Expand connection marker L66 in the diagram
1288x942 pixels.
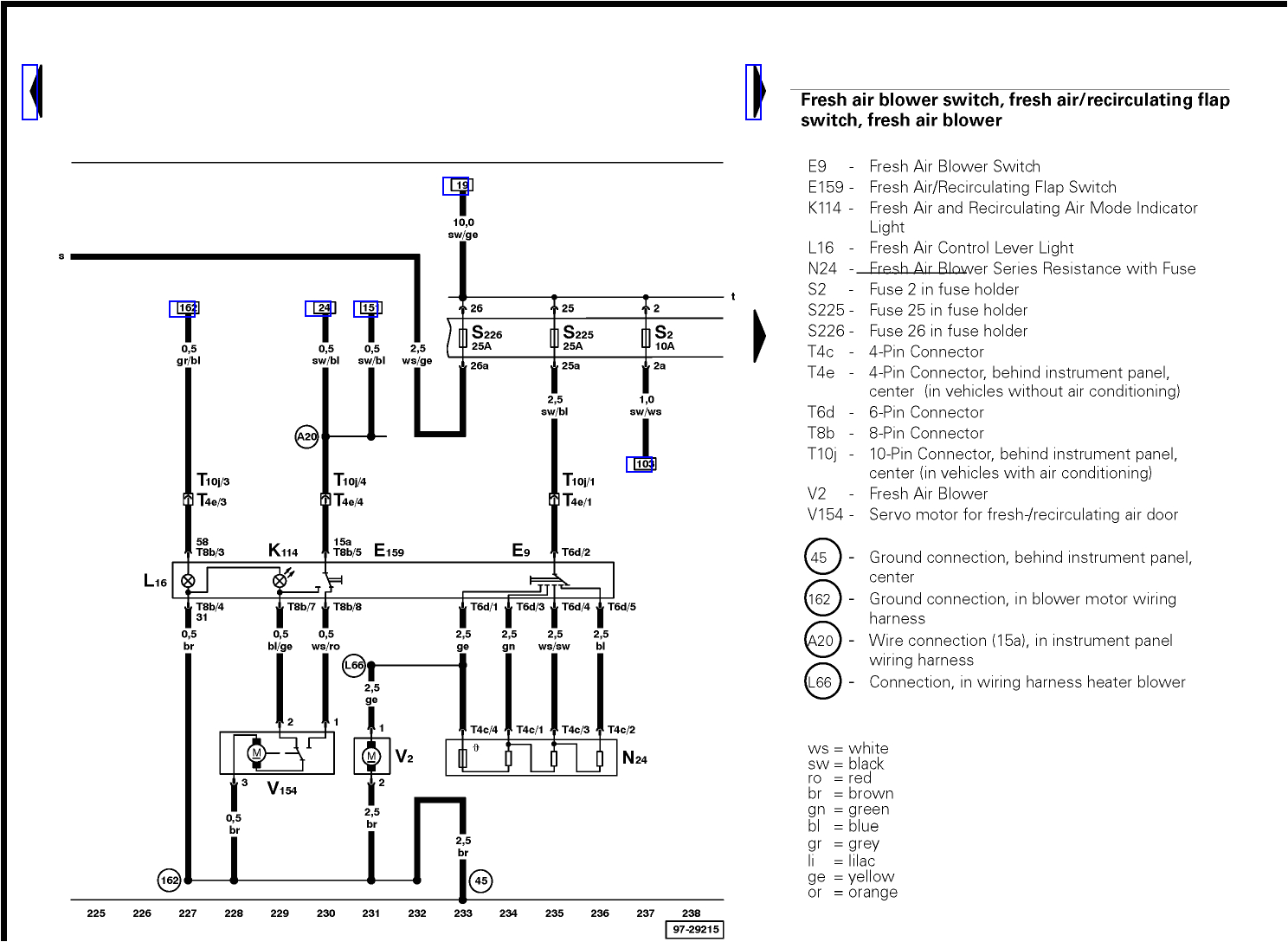click(354, 666)
